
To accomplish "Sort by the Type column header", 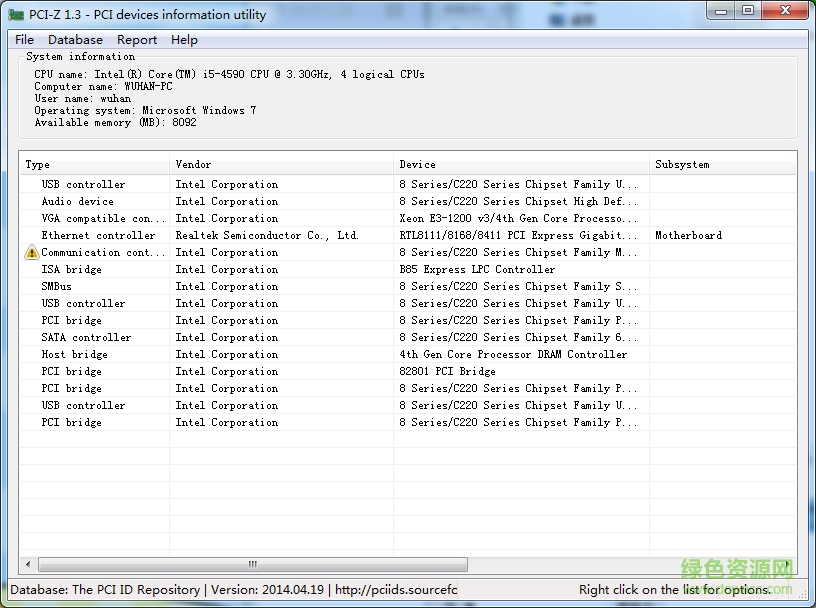I will [x=94, y=164].
